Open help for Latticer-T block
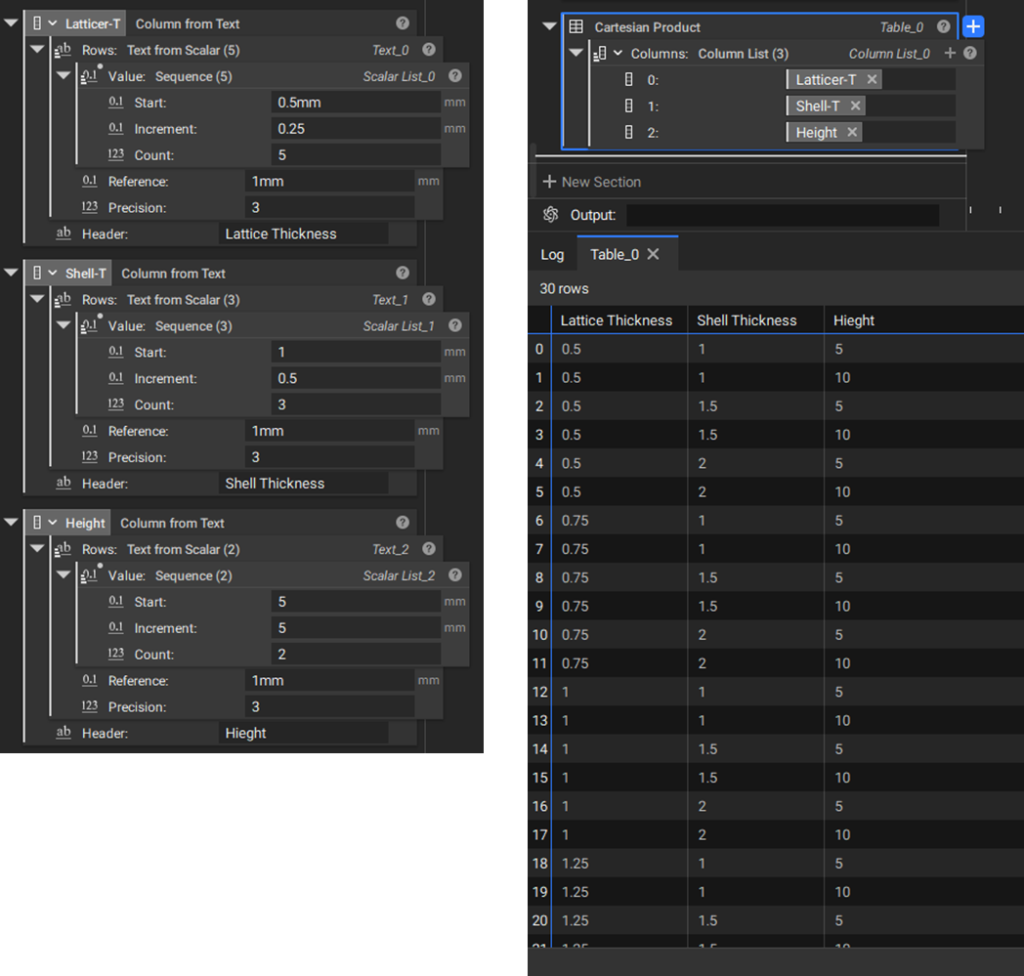 (402, 24)
